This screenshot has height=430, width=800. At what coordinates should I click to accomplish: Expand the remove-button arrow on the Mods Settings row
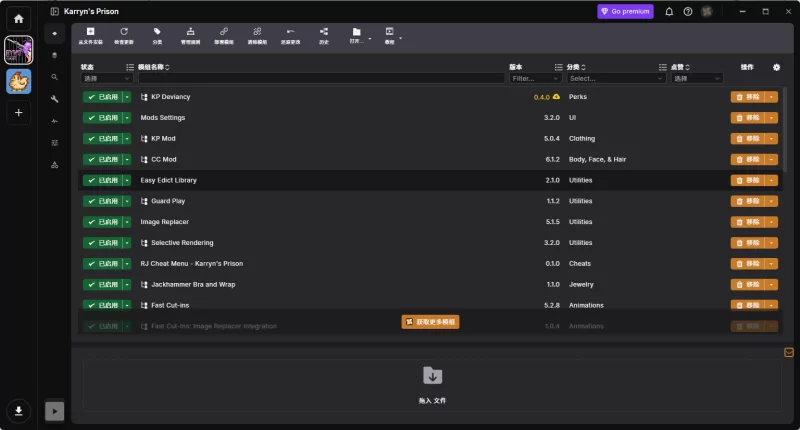click(771, 118)
